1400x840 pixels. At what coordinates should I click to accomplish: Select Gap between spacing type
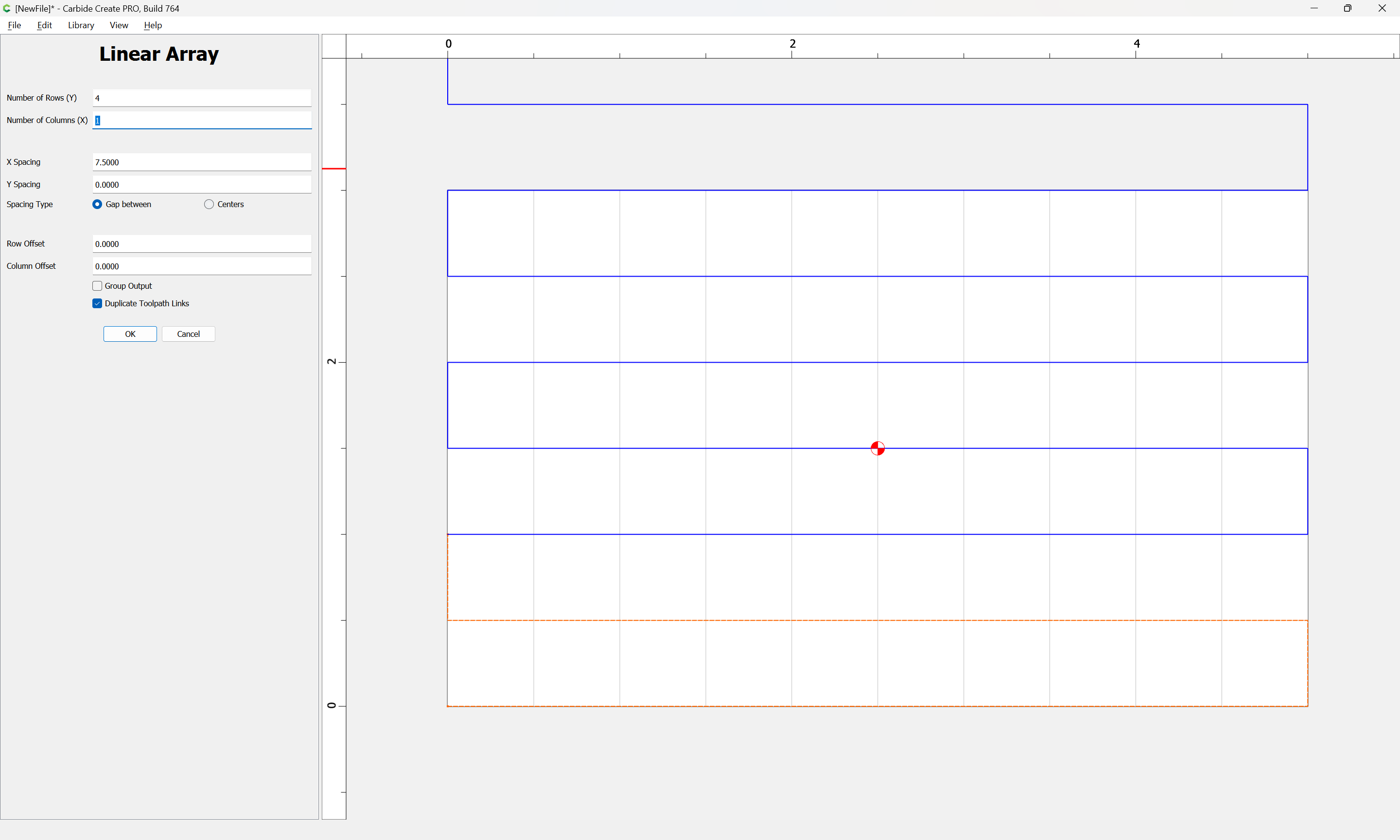pos(97,204)
